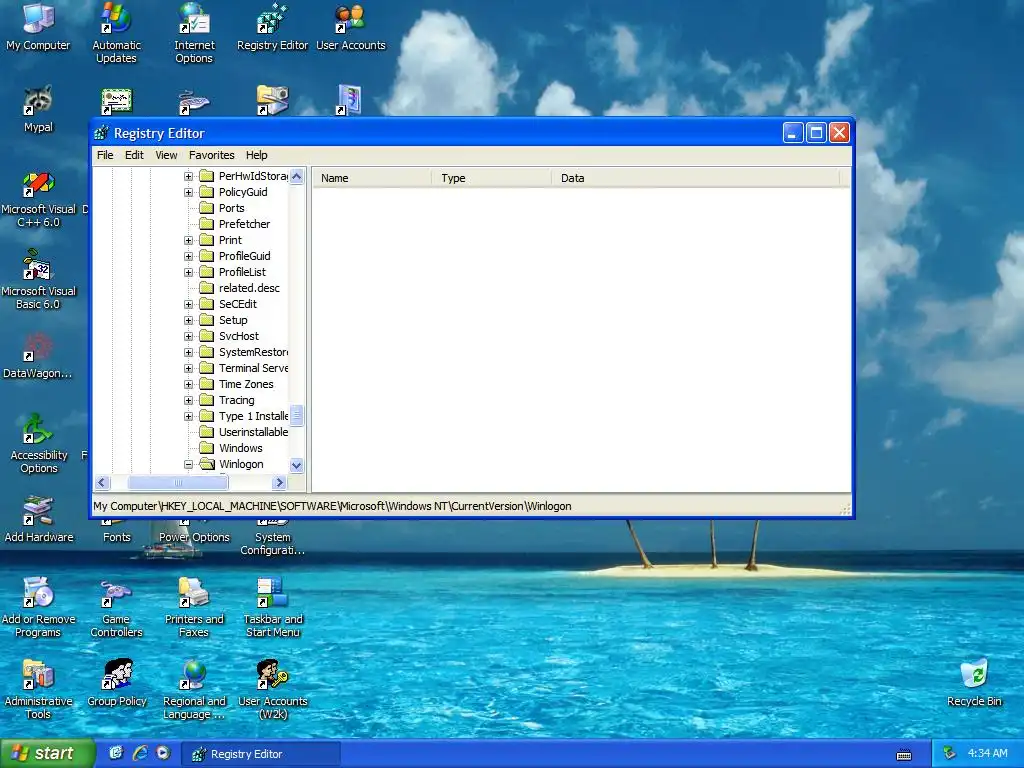Open Taskbar and Start Menu icon

point(272,607)
